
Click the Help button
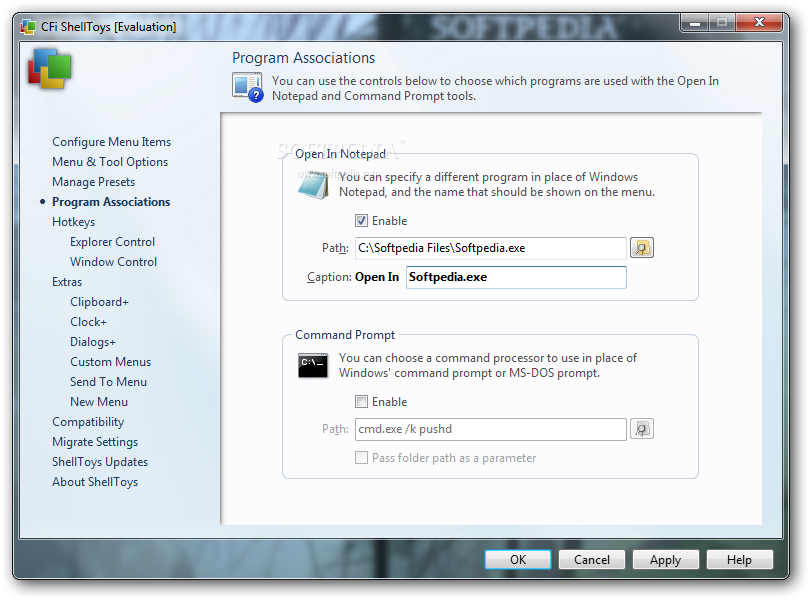739,560
